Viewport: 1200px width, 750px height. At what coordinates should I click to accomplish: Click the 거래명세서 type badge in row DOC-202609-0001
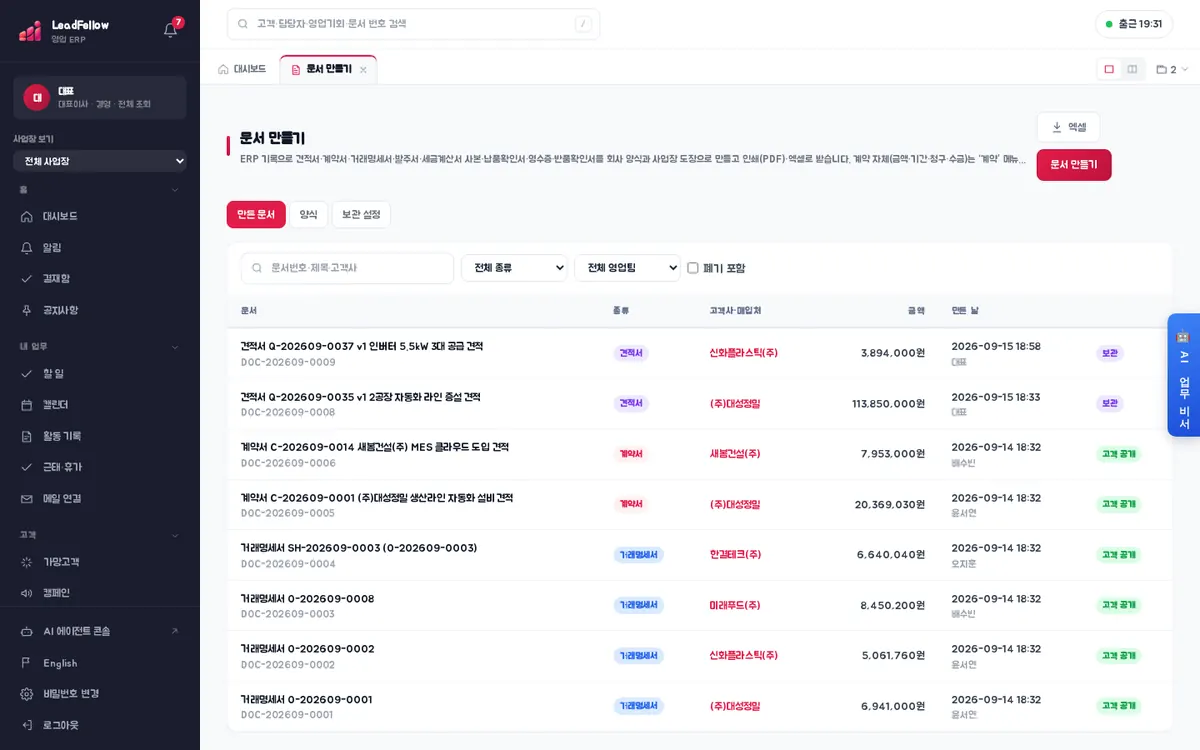coord(638,706)
